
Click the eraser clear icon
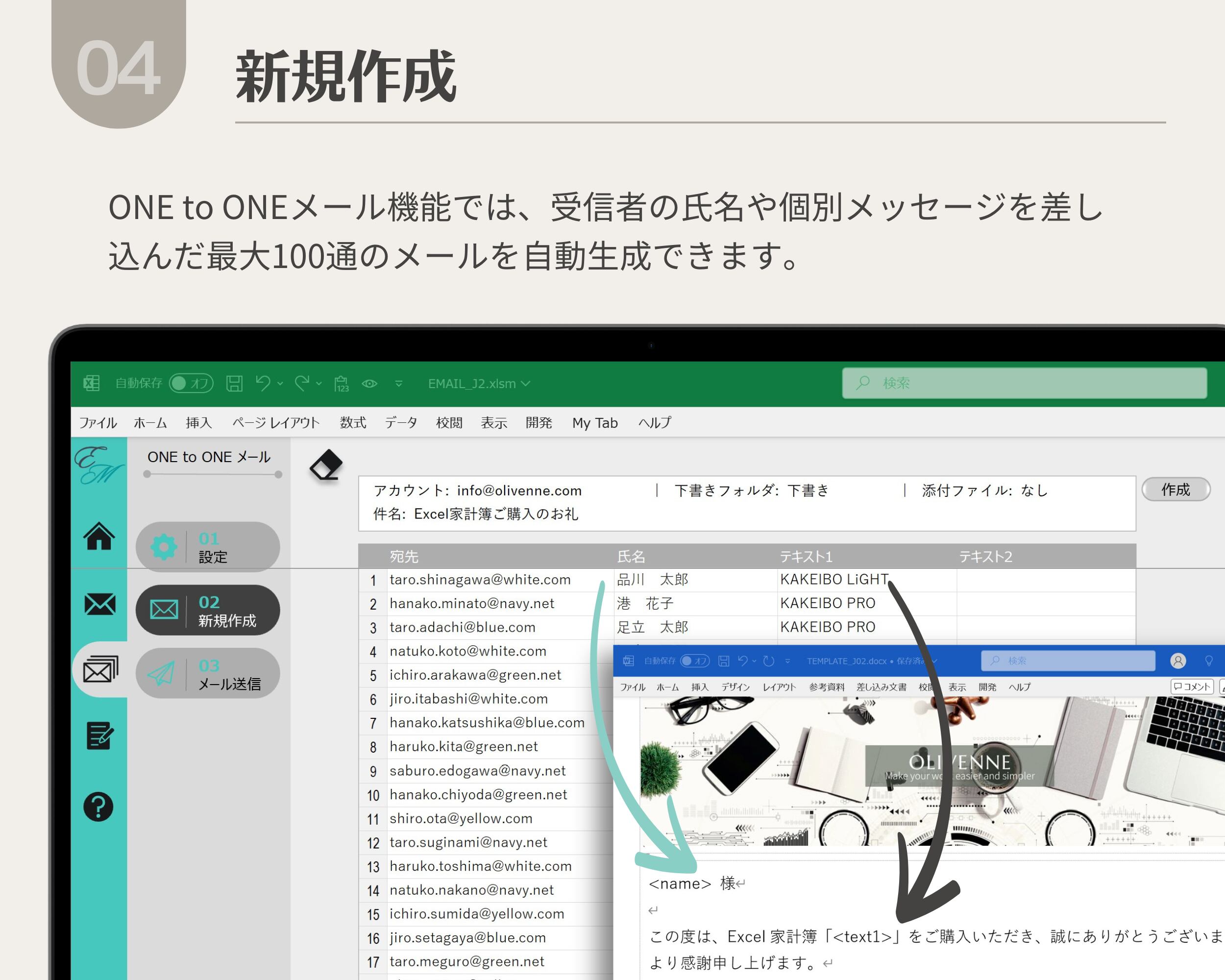click(x=326, y=465)
